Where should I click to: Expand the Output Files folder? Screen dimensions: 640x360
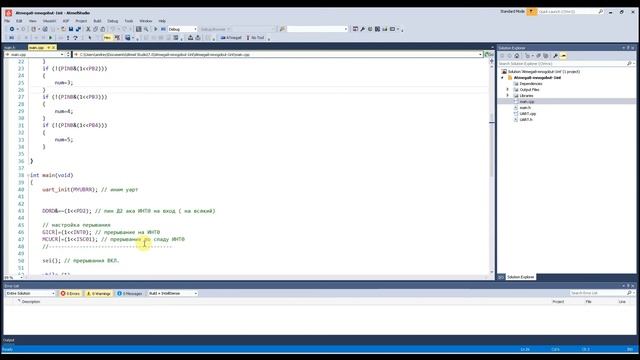pyautogui.click(x=508, y=89)
